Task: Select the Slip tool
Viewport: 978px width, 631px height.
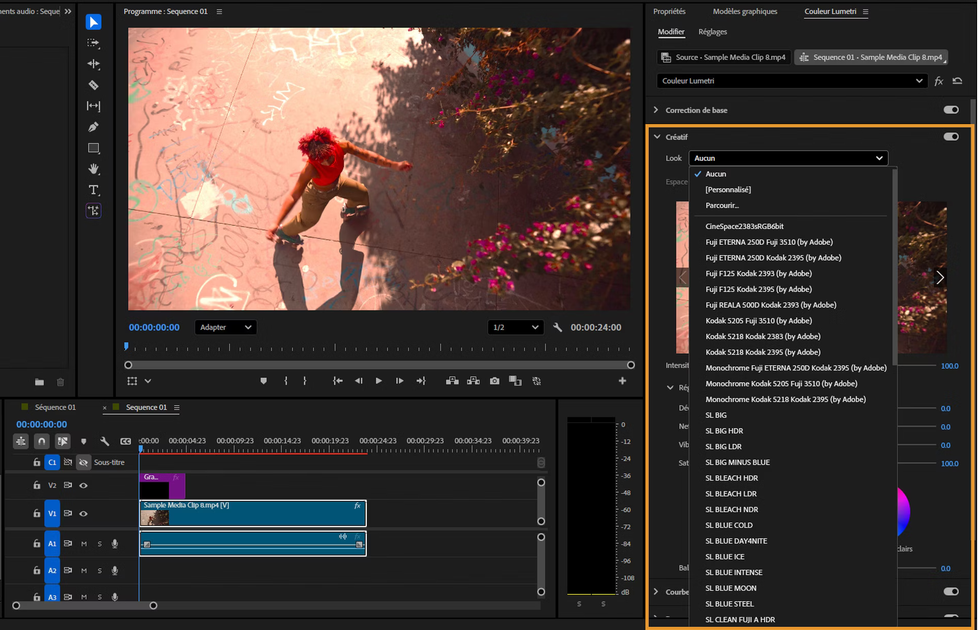Action: point(94,106)
